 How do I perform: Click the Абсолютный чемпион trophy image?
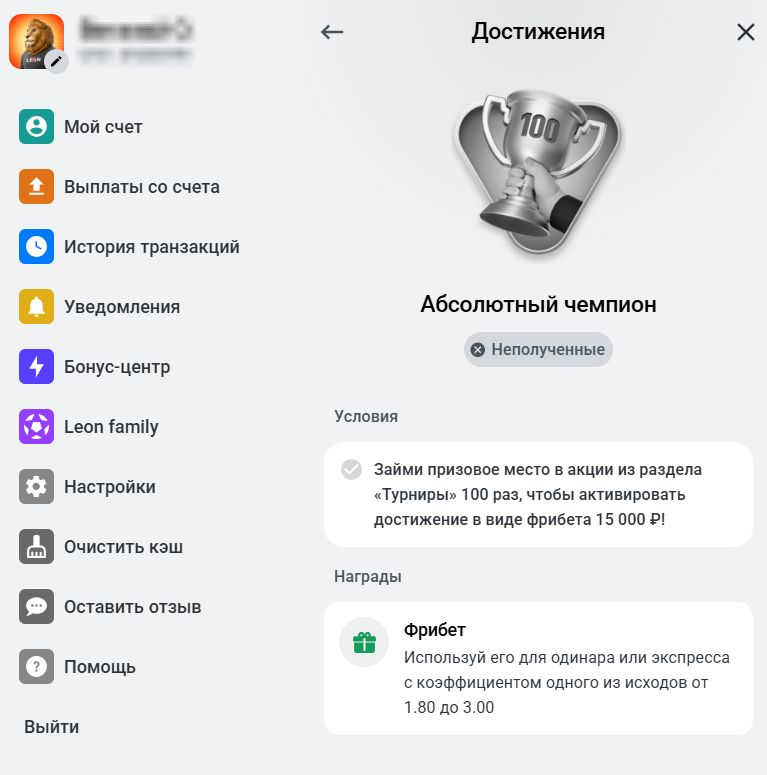pos(538,172)
